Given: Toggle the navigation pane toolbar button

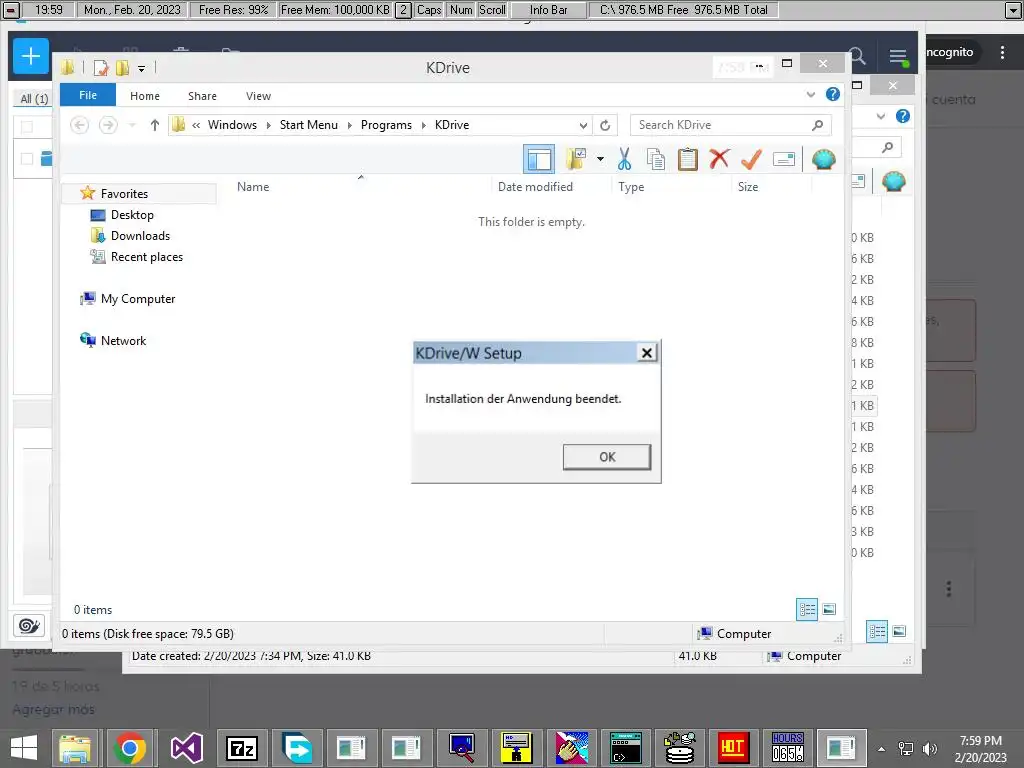Looking at the screenshot, I should click(539, 159).
